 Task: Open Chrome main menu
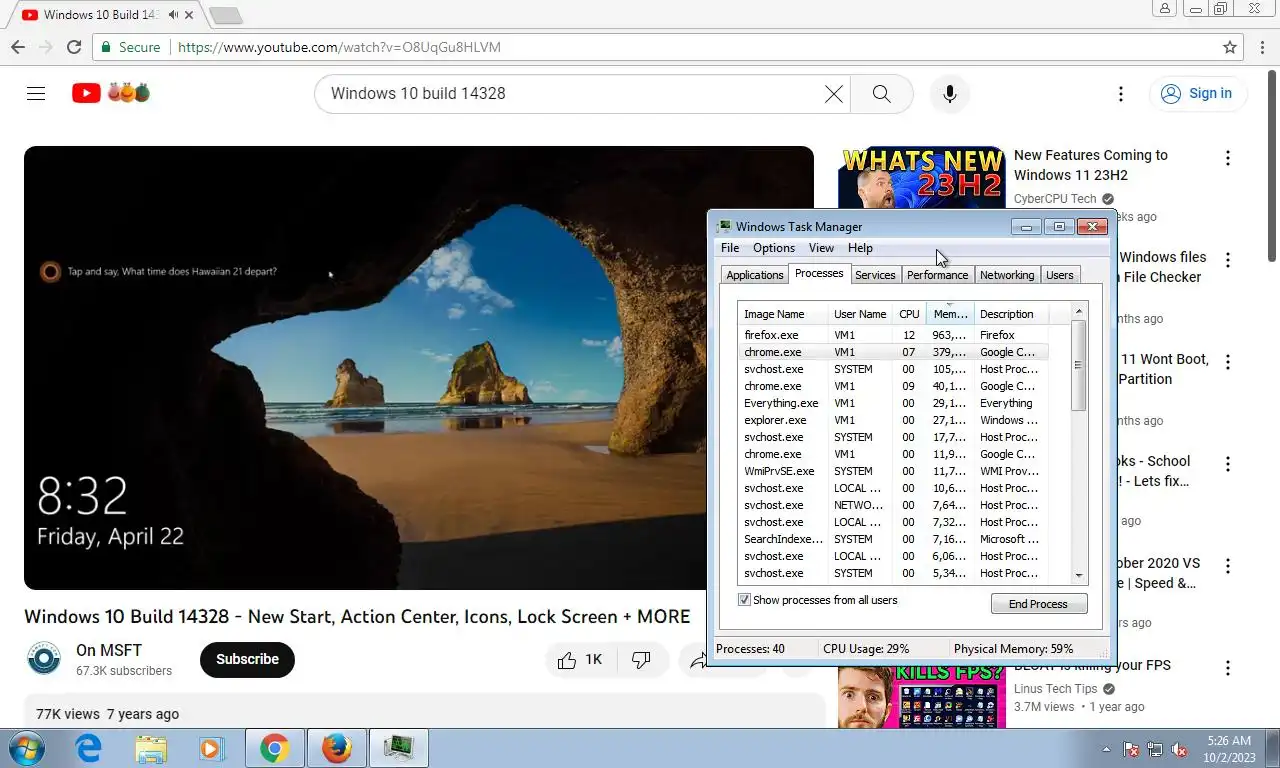[1261, 47]
